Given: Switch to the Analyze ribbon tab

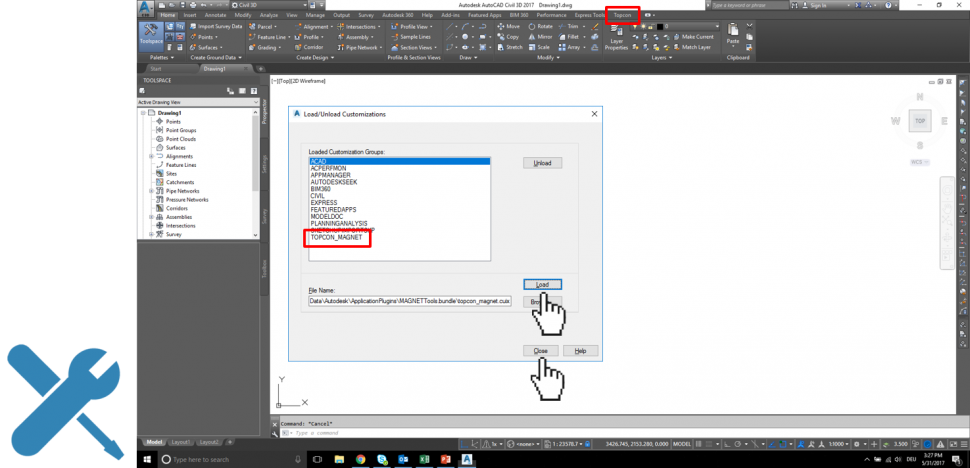Looking at the screenshot, I should pos(269,14).
